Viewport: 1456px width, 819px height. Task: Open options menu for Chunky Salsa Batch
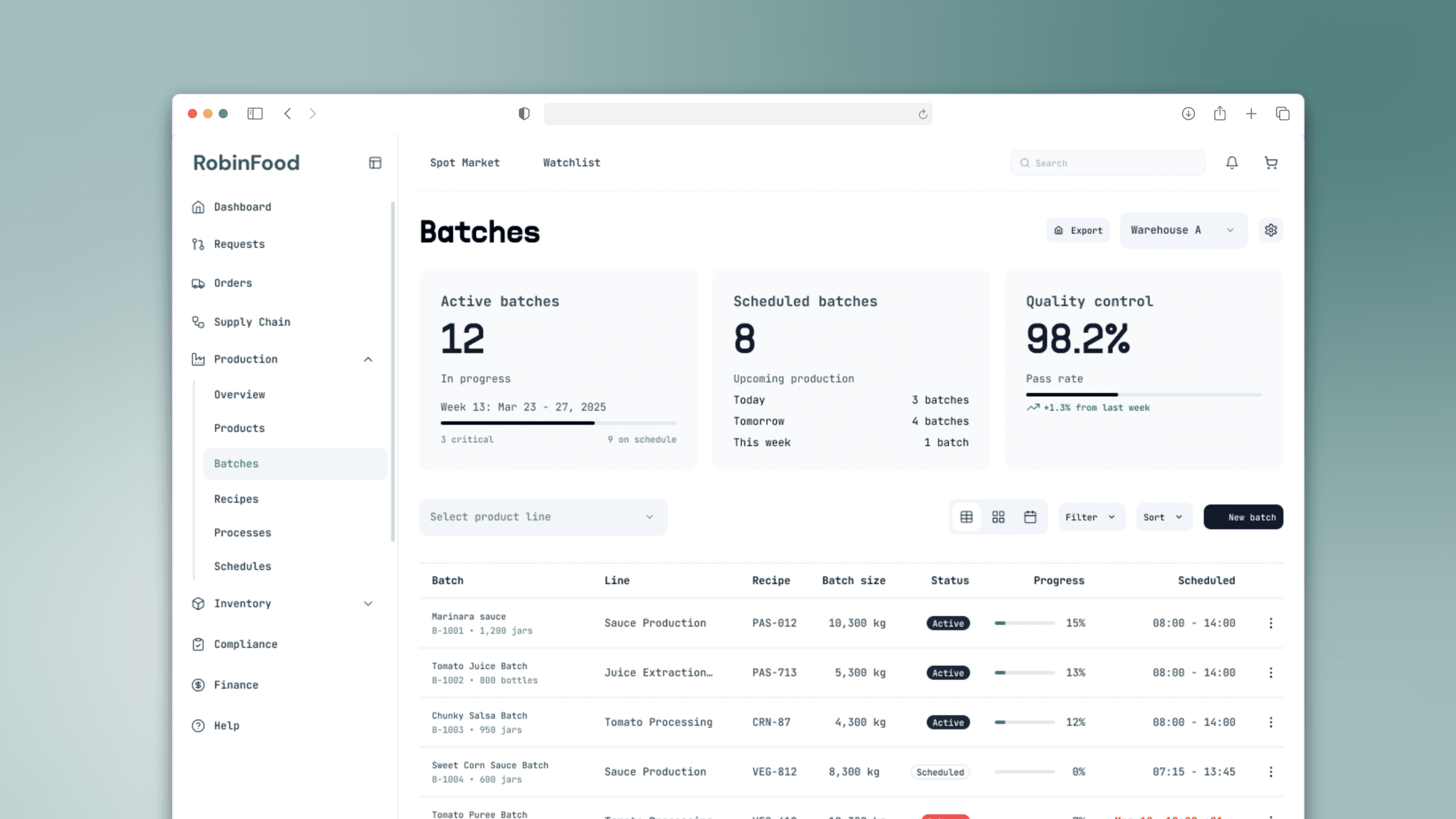pyautogui.click(x=1271, y=722)
